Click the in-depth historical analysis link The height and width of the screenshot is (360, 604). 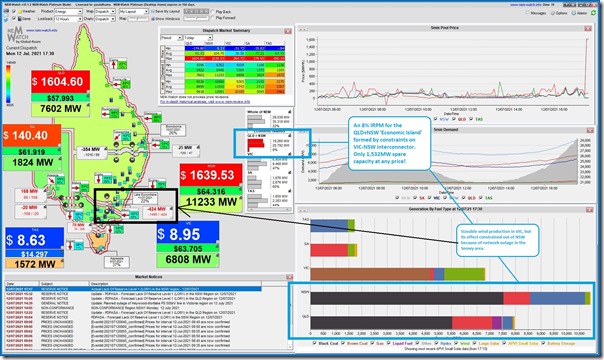coord(205,102)
